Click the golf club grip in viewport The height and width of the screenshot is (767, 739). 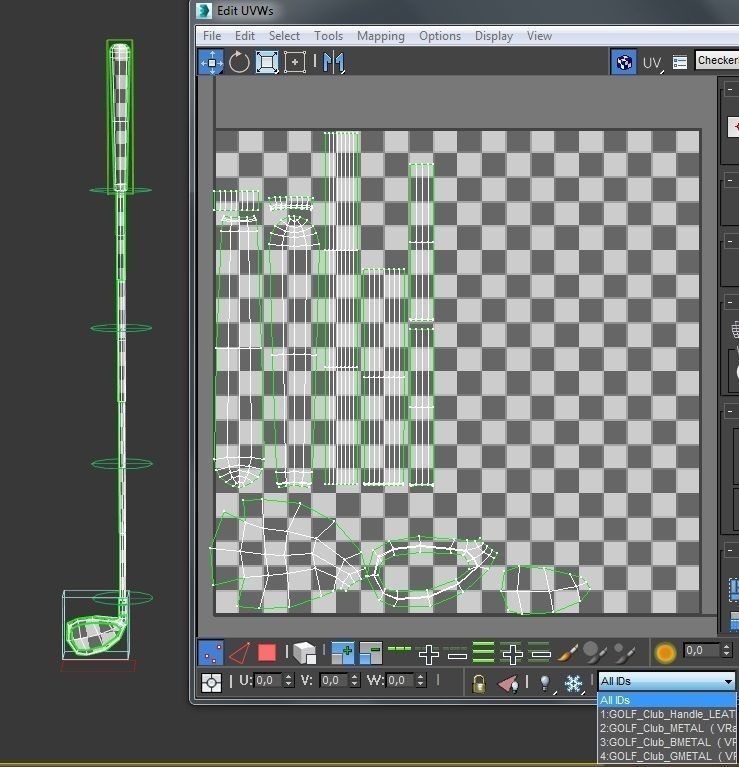(x=120, y=116)
